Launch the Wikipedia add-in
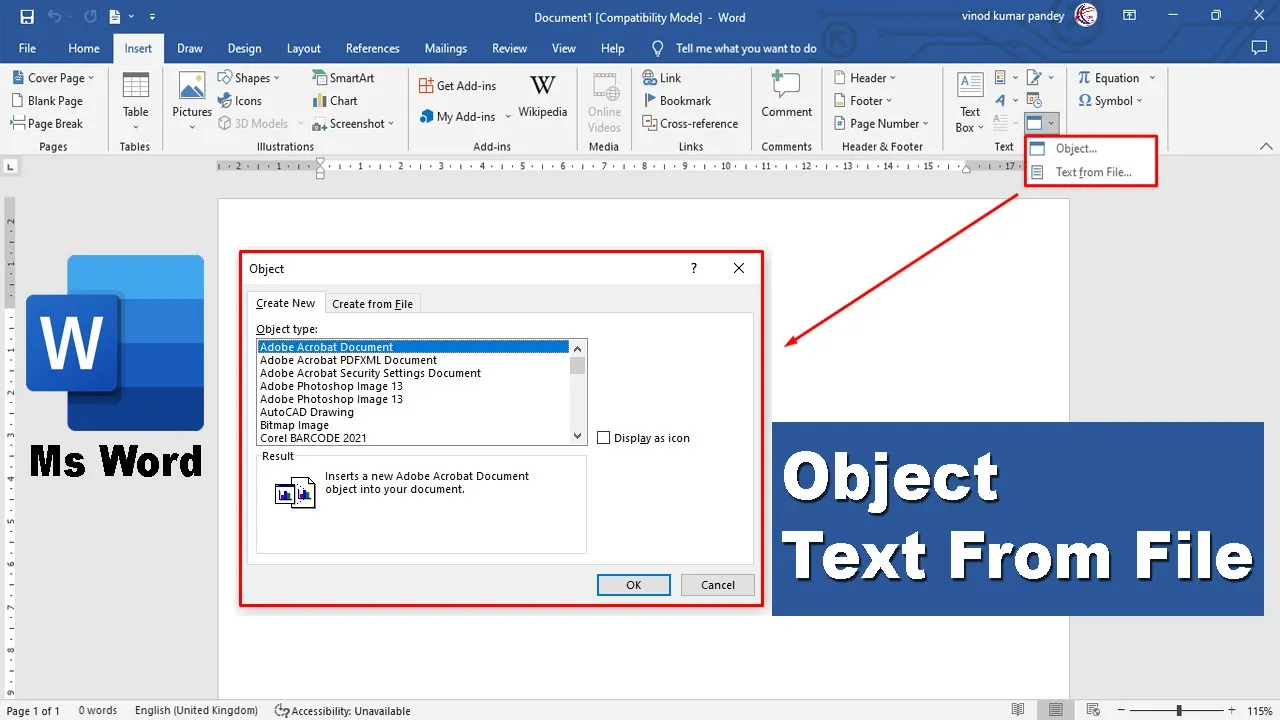This screenshot has height=720, width=1280. [543, 97]
